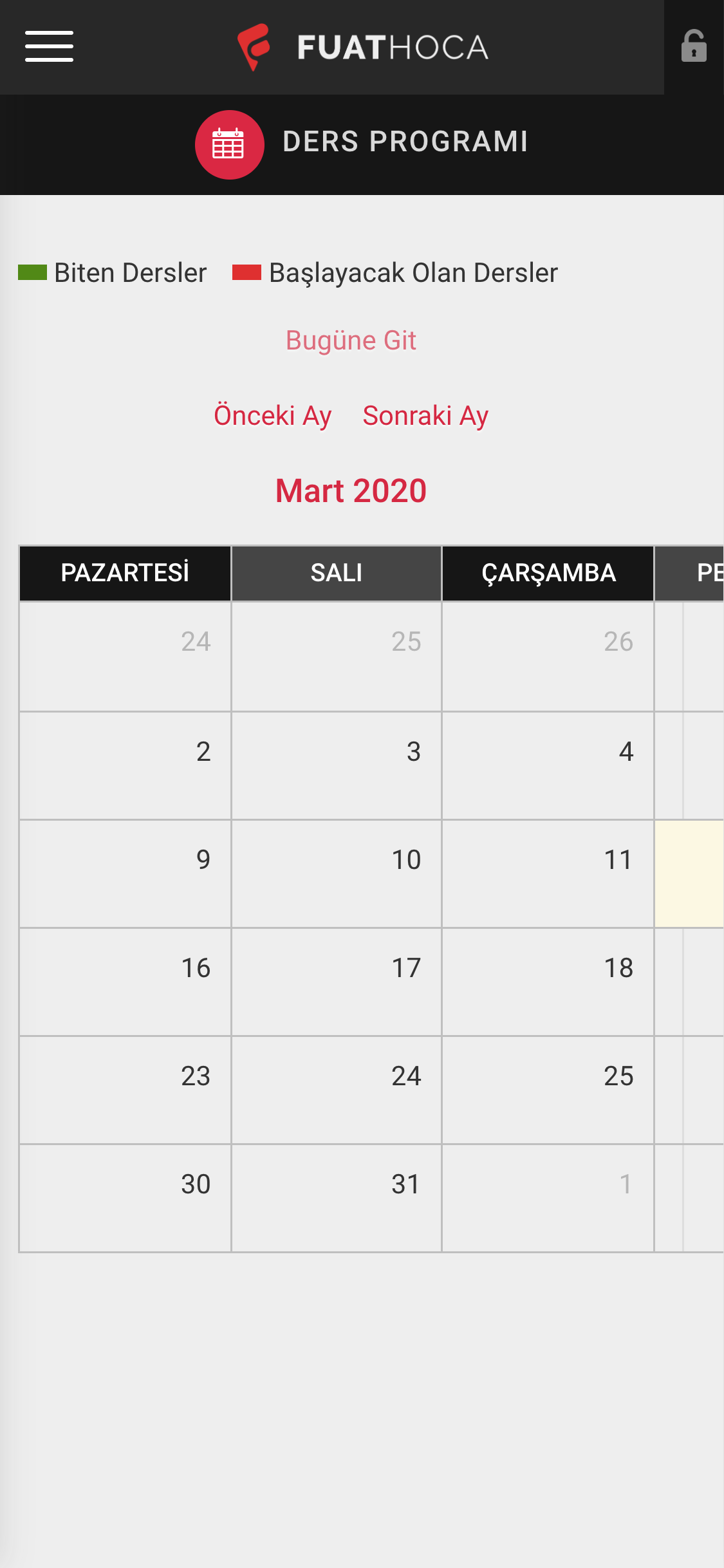Open March 2 calendar cell
724x1568 pixels.
click(125, 765)
